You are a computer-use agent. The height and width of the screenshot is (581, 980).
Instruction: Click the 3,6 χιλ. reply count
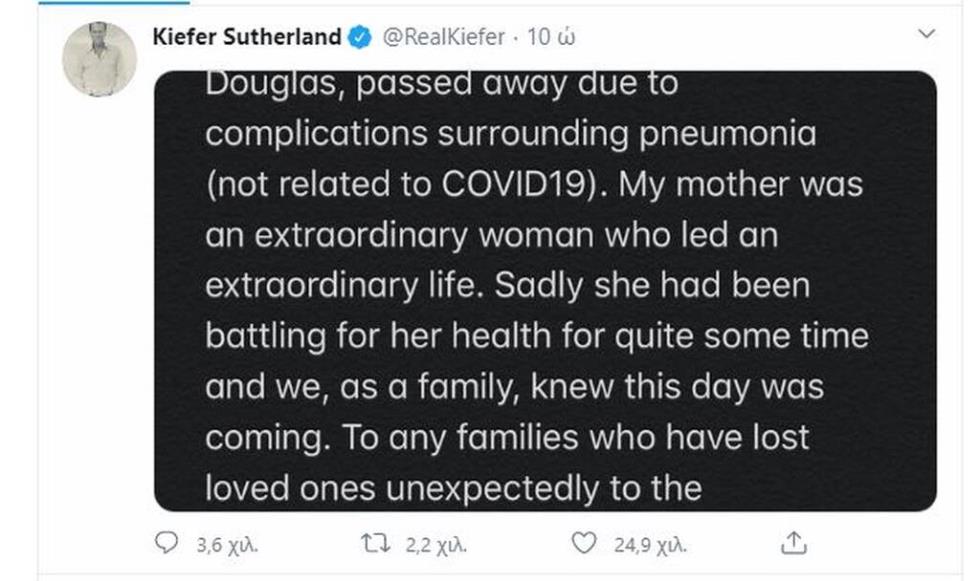coord(227,544)
